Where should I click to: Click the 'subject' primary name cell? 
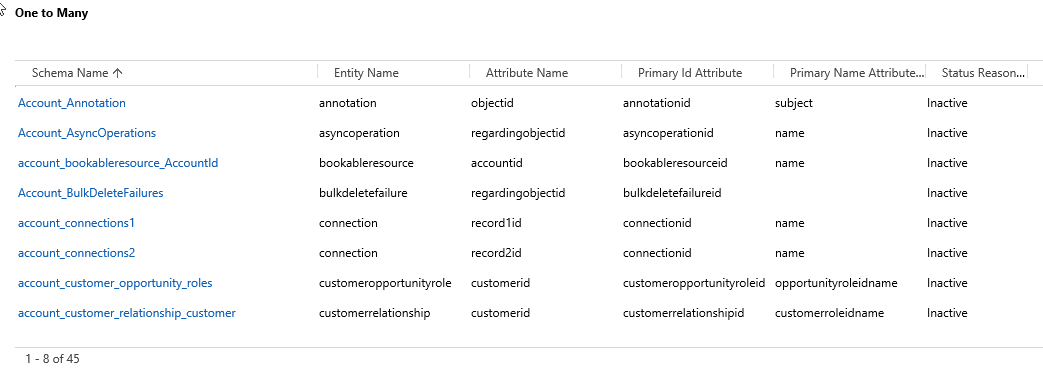click(x=794, y=103)
